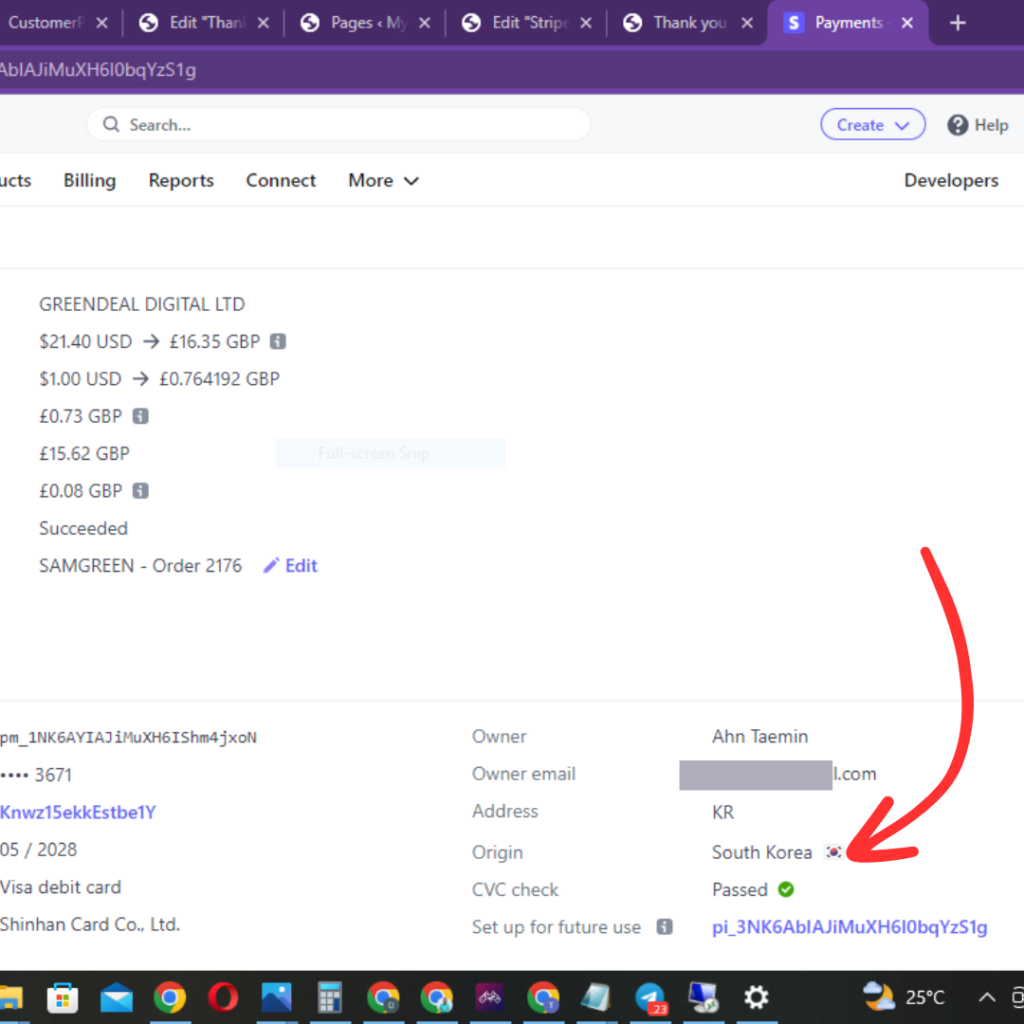Open Remote Desktop icon in taskbar
The width and height of the screenshot is (1024, 1024).
[703, 997]
